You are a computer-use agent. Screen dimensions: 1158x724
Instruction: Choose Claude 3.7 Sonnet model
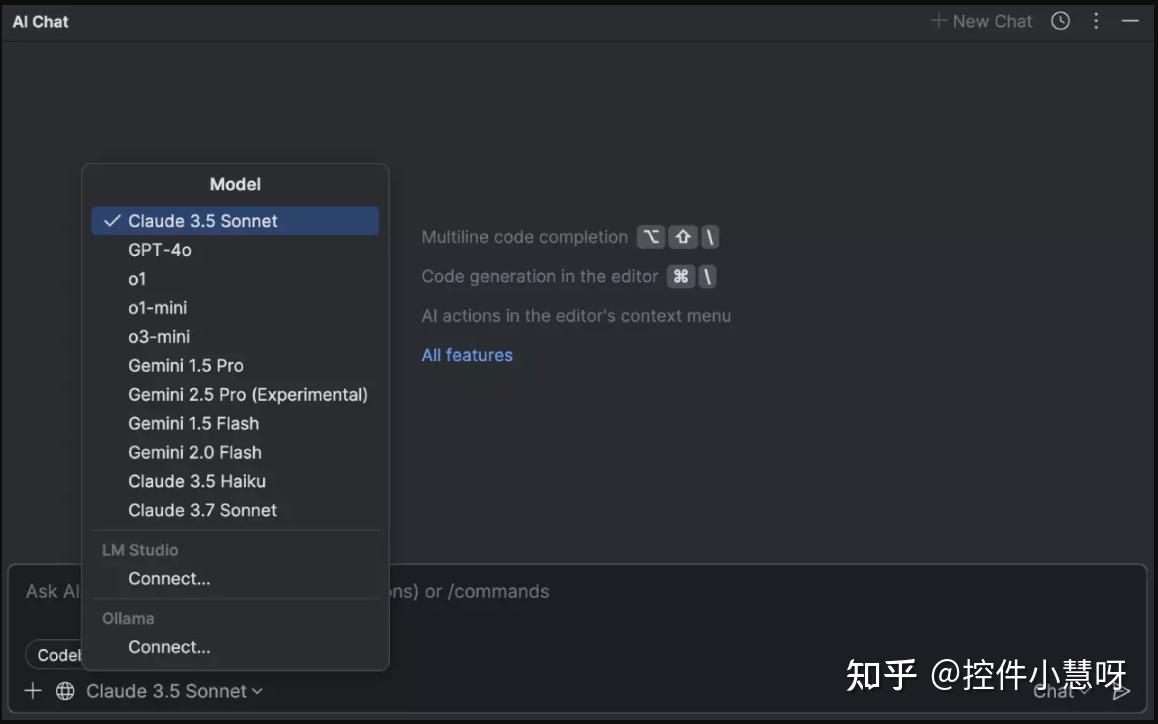[x=202, y=510]
